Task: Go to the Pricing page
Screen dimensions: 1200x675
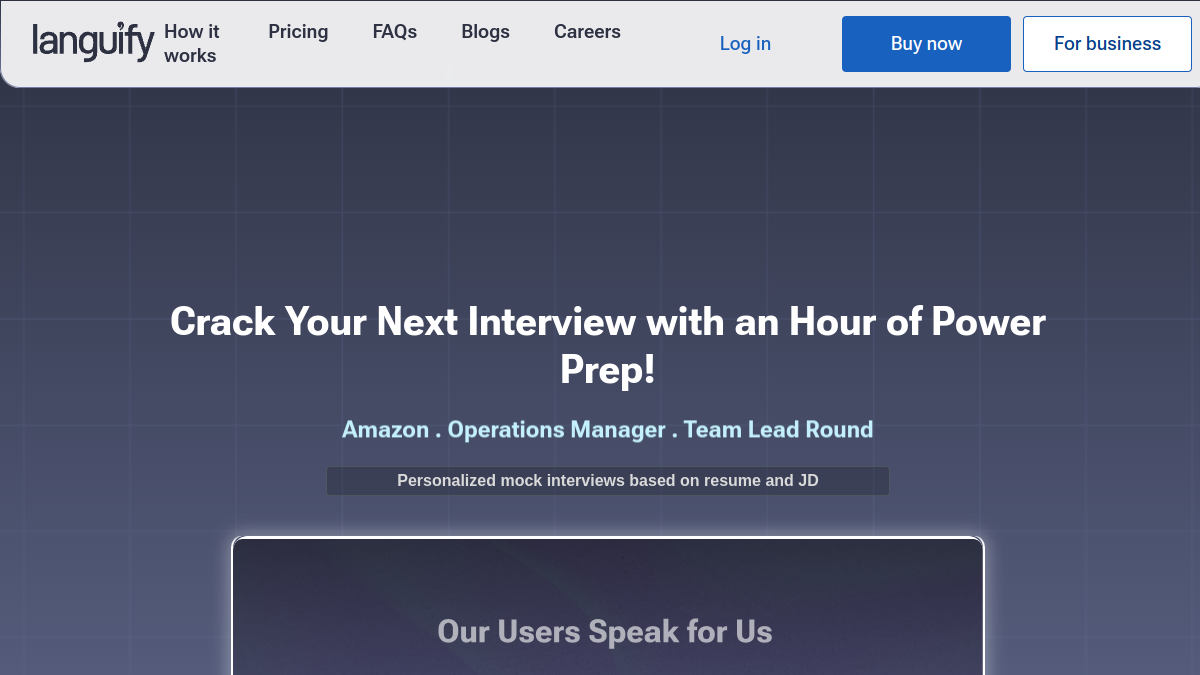Action: (298, 32)
